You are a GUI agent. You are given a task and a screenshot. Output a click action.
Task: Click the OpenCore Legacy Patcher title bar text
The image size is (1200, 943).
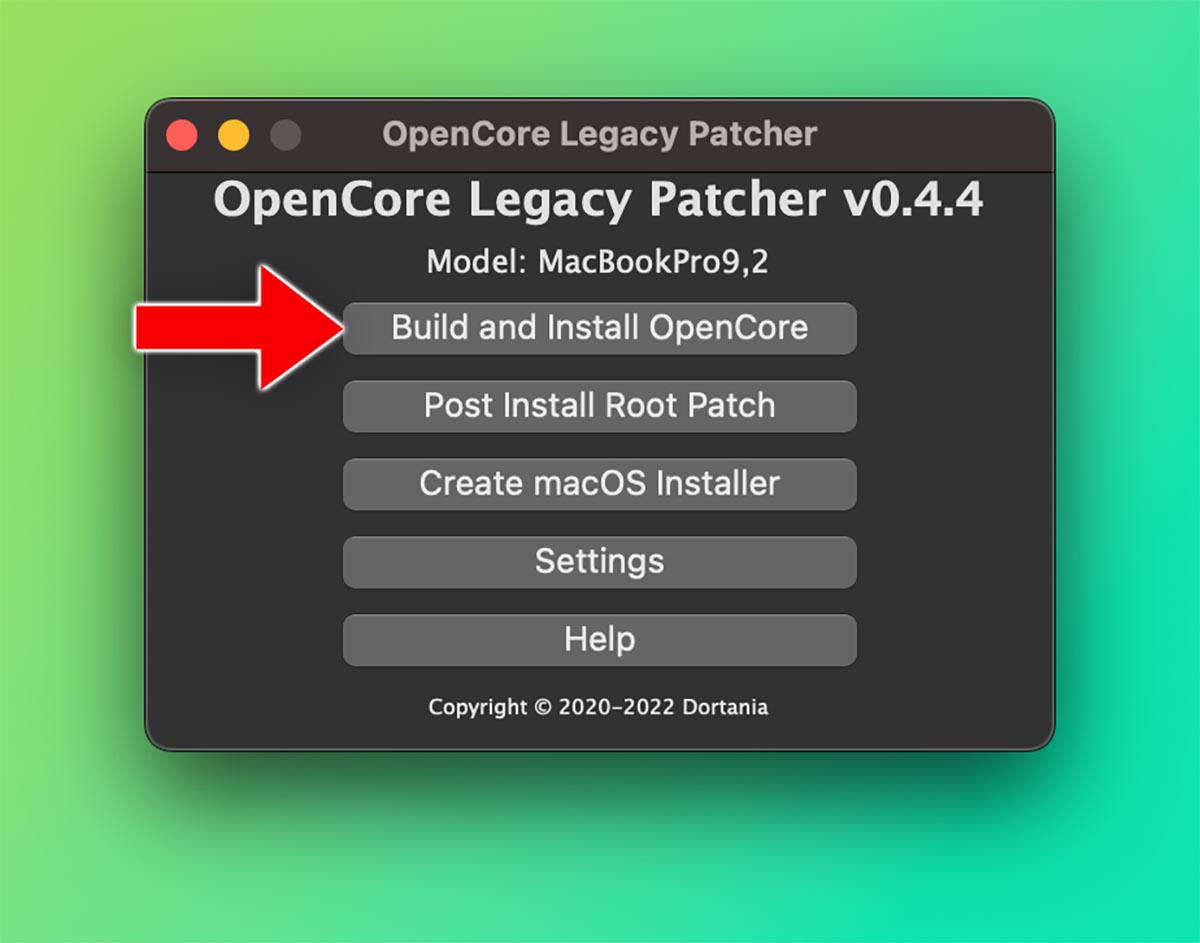pos(600,134)
